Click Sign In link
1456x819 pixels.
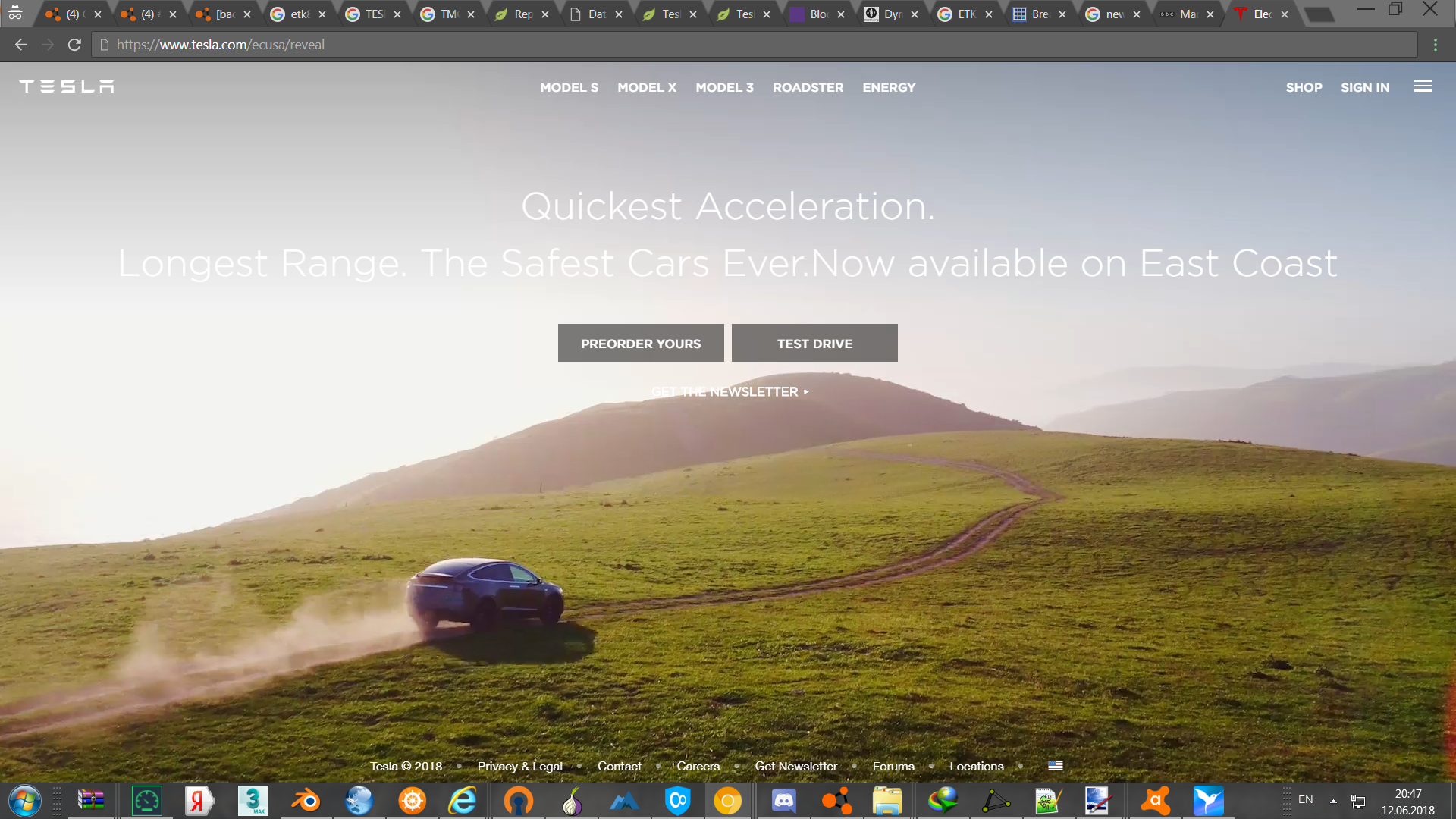click(x=1365, y=87)
